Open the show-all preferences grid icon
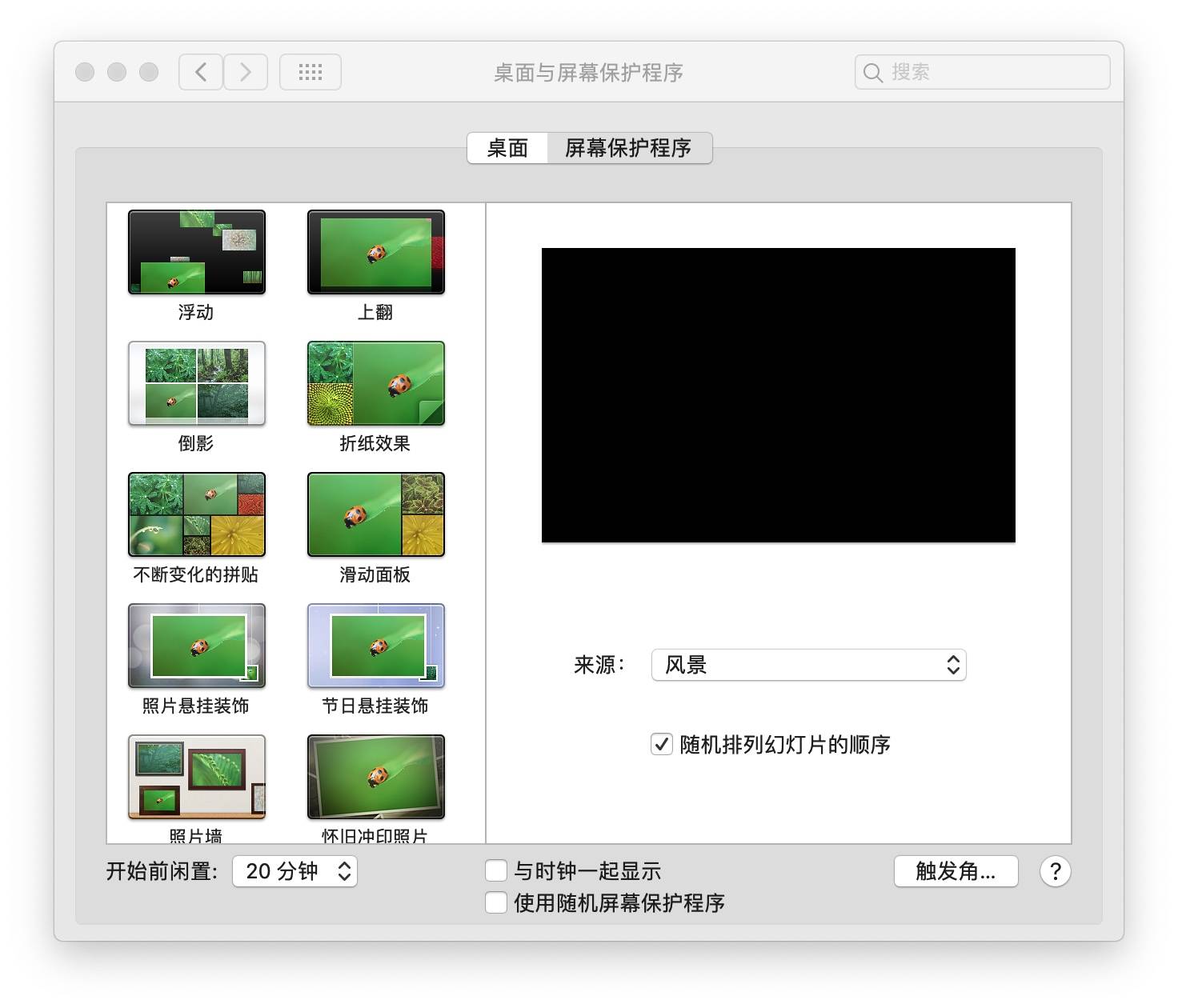The height and width of the screenshot is (1008, 1178). coord(310,71)
